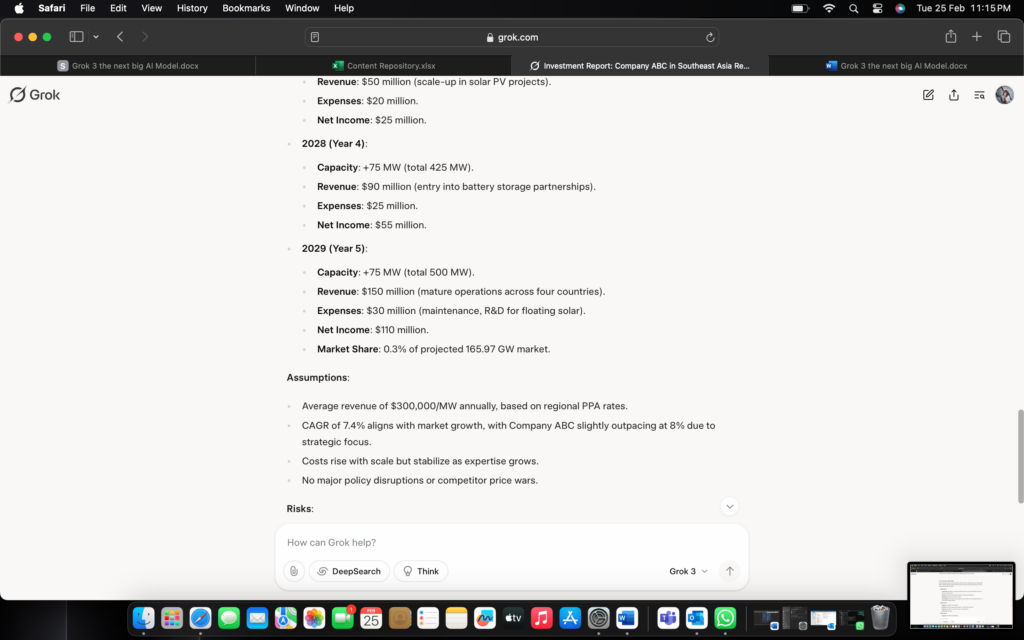This screenshot has width=1024, height=640.
Task: Toggle DeepSearch mode
Action: coord(349,571)
